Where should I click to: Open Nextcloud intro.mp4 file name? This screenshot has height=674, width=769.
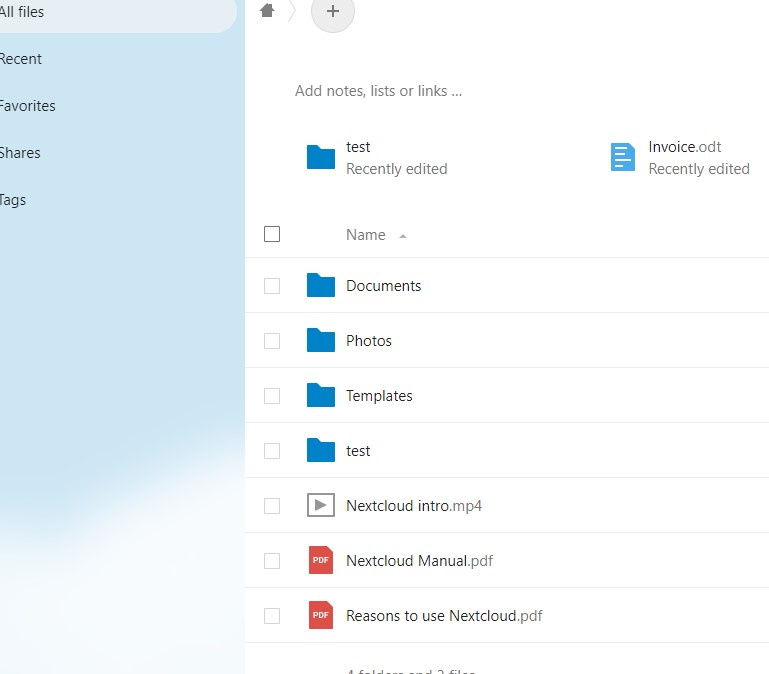(414, 505)
